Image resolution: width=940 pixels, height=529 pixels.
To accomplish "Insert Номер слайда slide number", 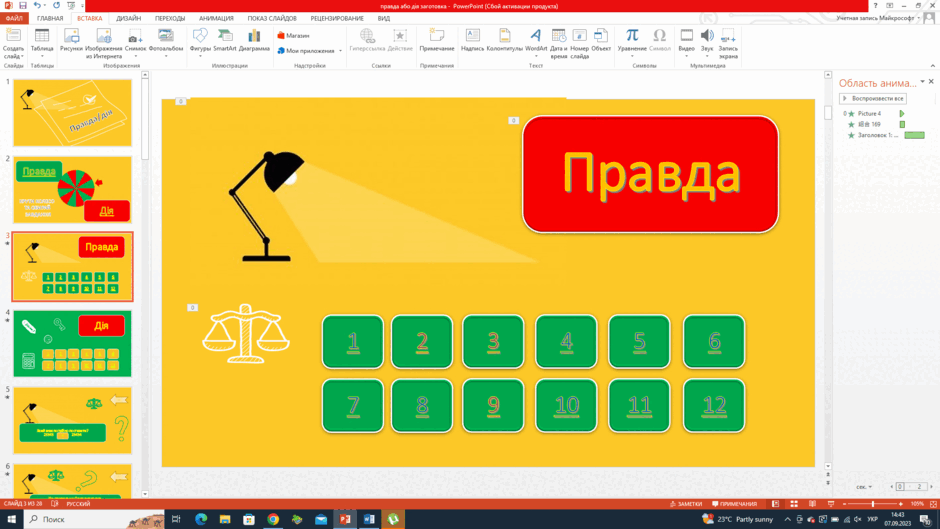I will (x=579, y=43).
